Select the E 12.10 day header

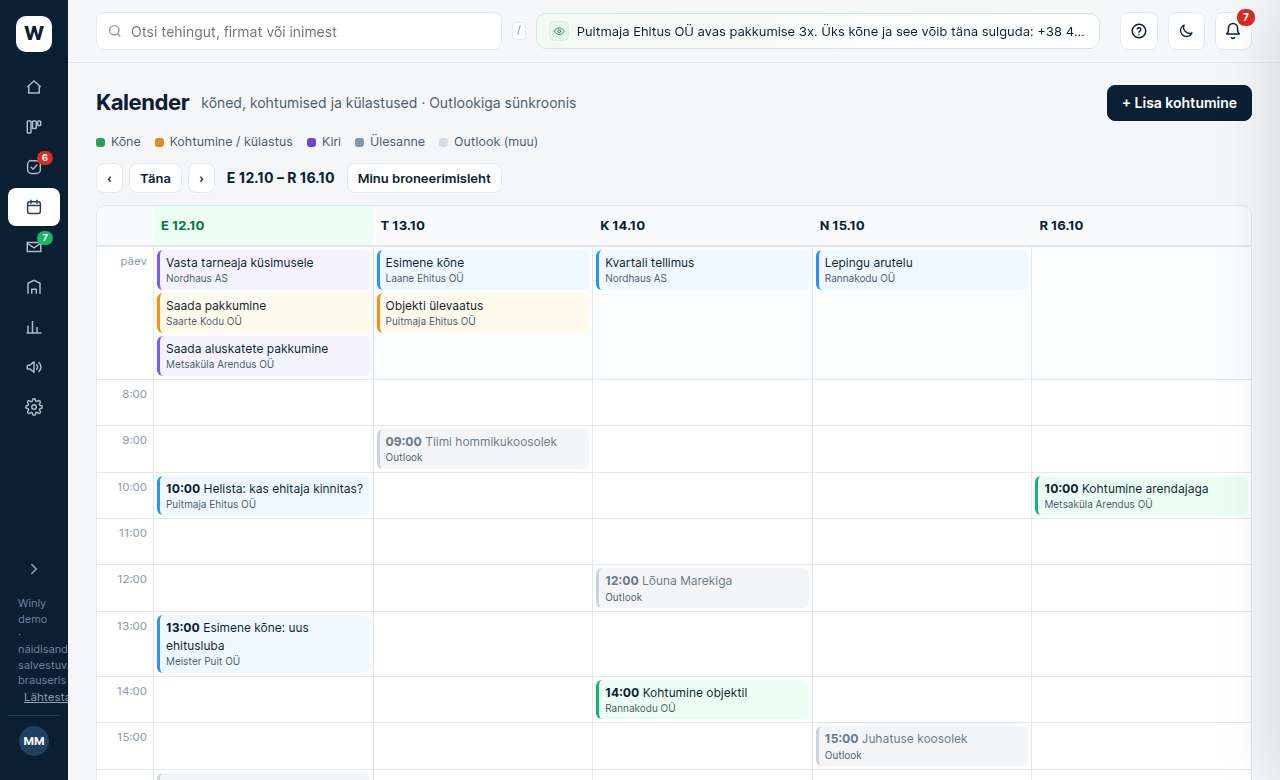pyautogui.click(x=263, y=226)
